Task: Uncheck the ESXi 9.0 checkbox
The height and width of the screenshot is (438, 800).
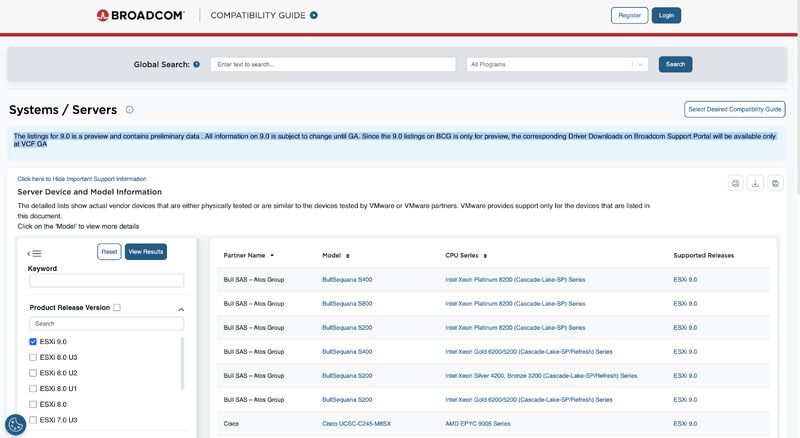Action: [34, 342]
